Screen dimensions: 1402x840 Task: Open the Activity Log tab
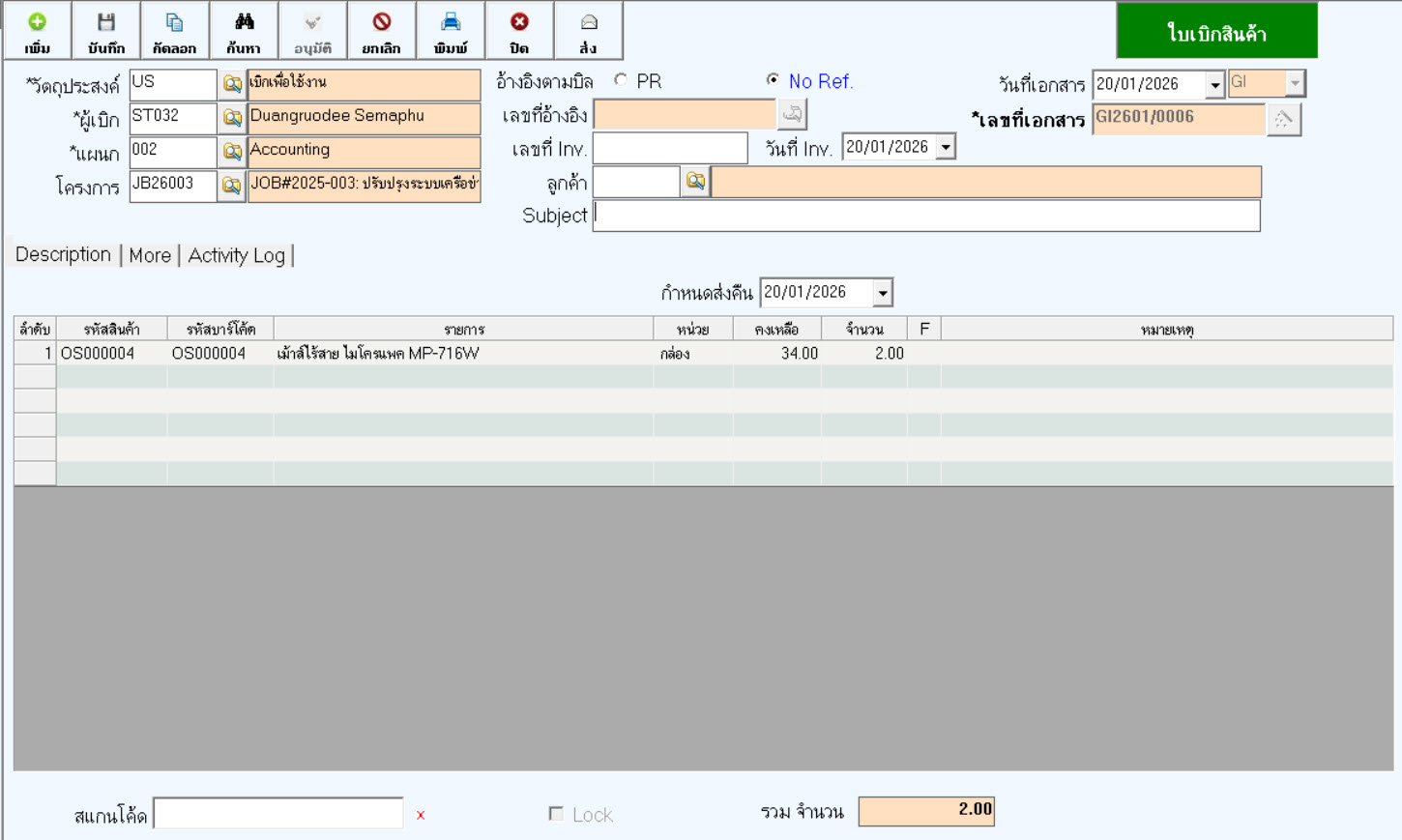tap(237, 255)
